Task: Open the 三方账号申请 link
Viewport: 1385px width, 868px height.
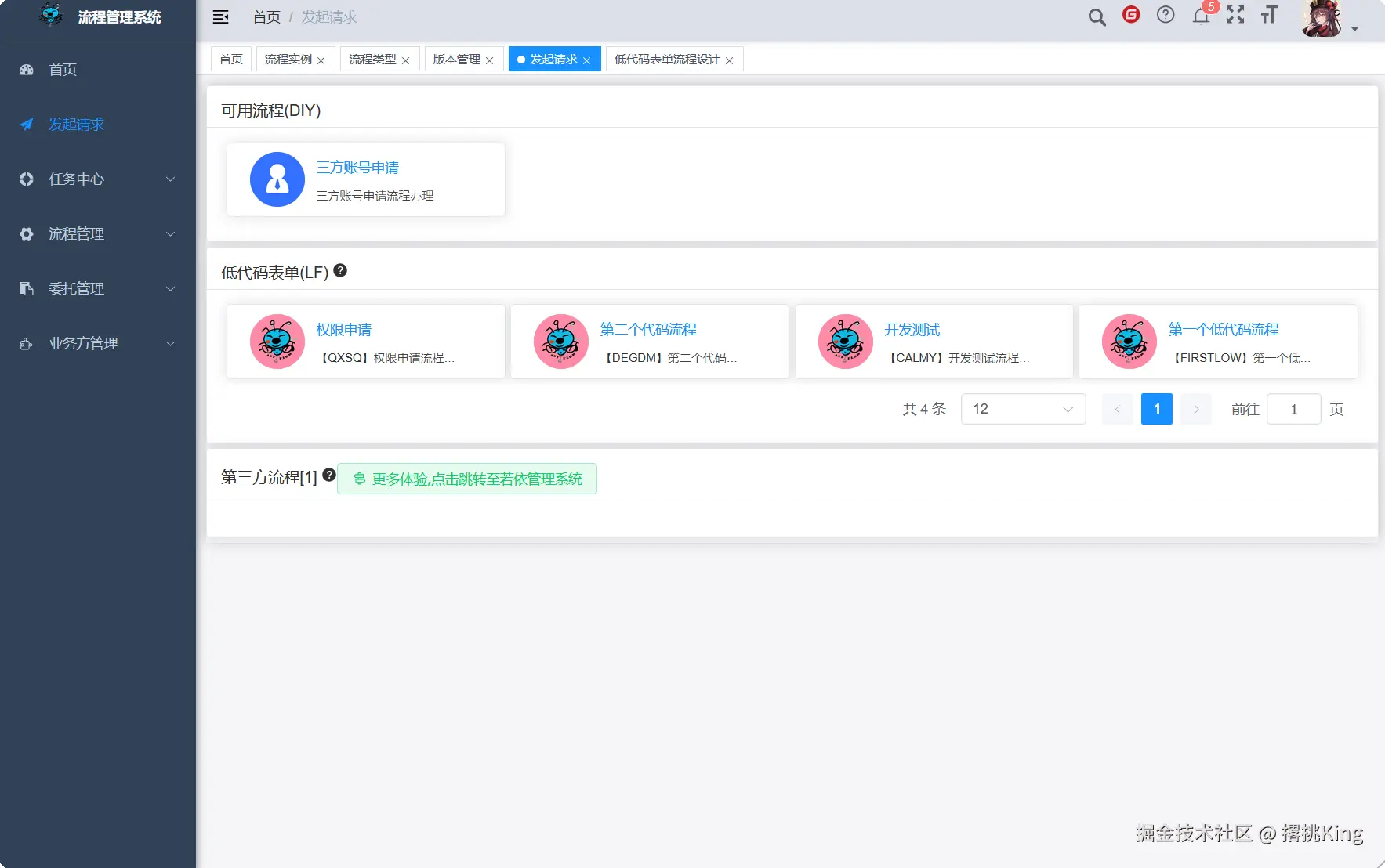Action: (357, 167)
